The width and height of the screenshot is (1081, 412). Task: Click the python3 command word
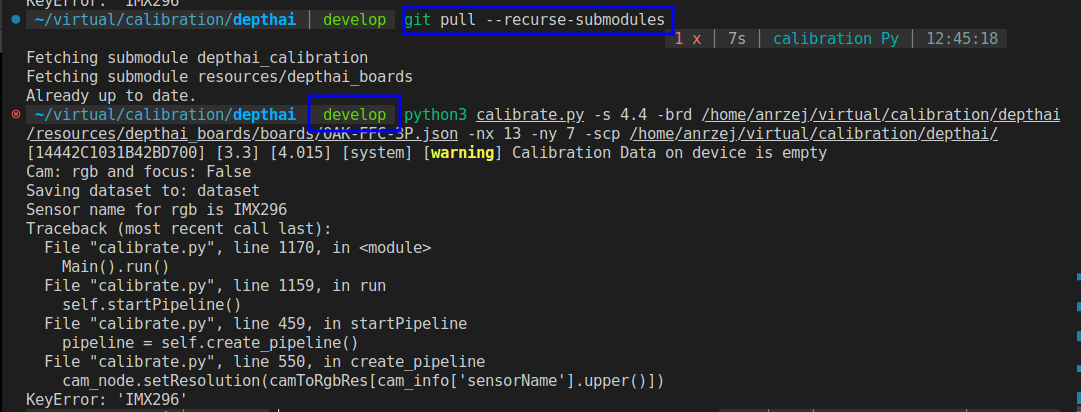pyautogui.click(x=438, y=115)
